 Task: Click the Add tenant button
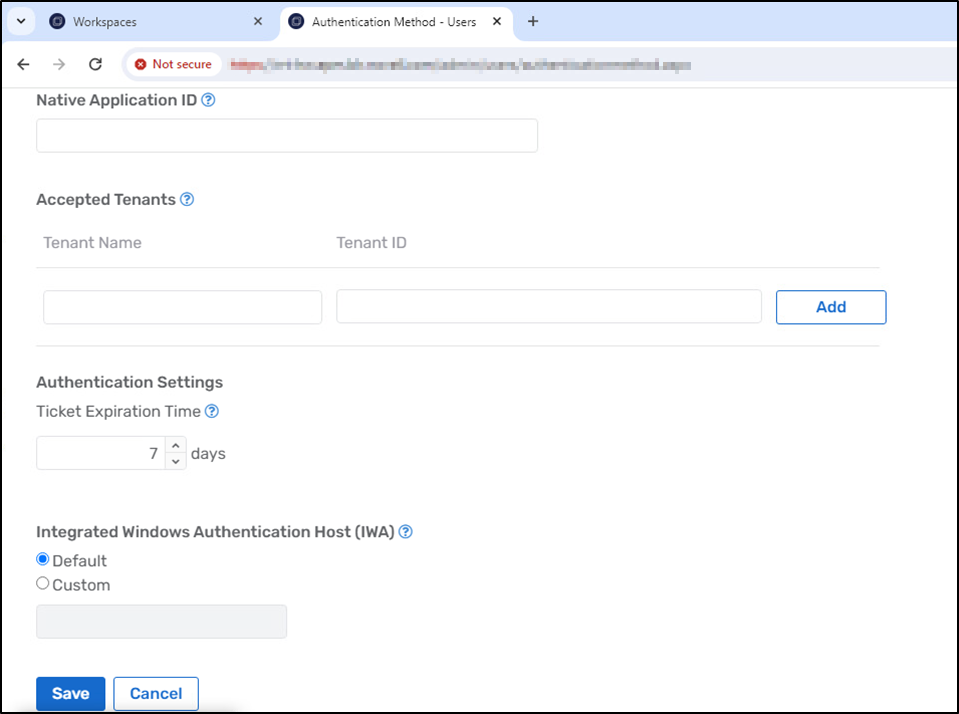[x=831, y=307]
